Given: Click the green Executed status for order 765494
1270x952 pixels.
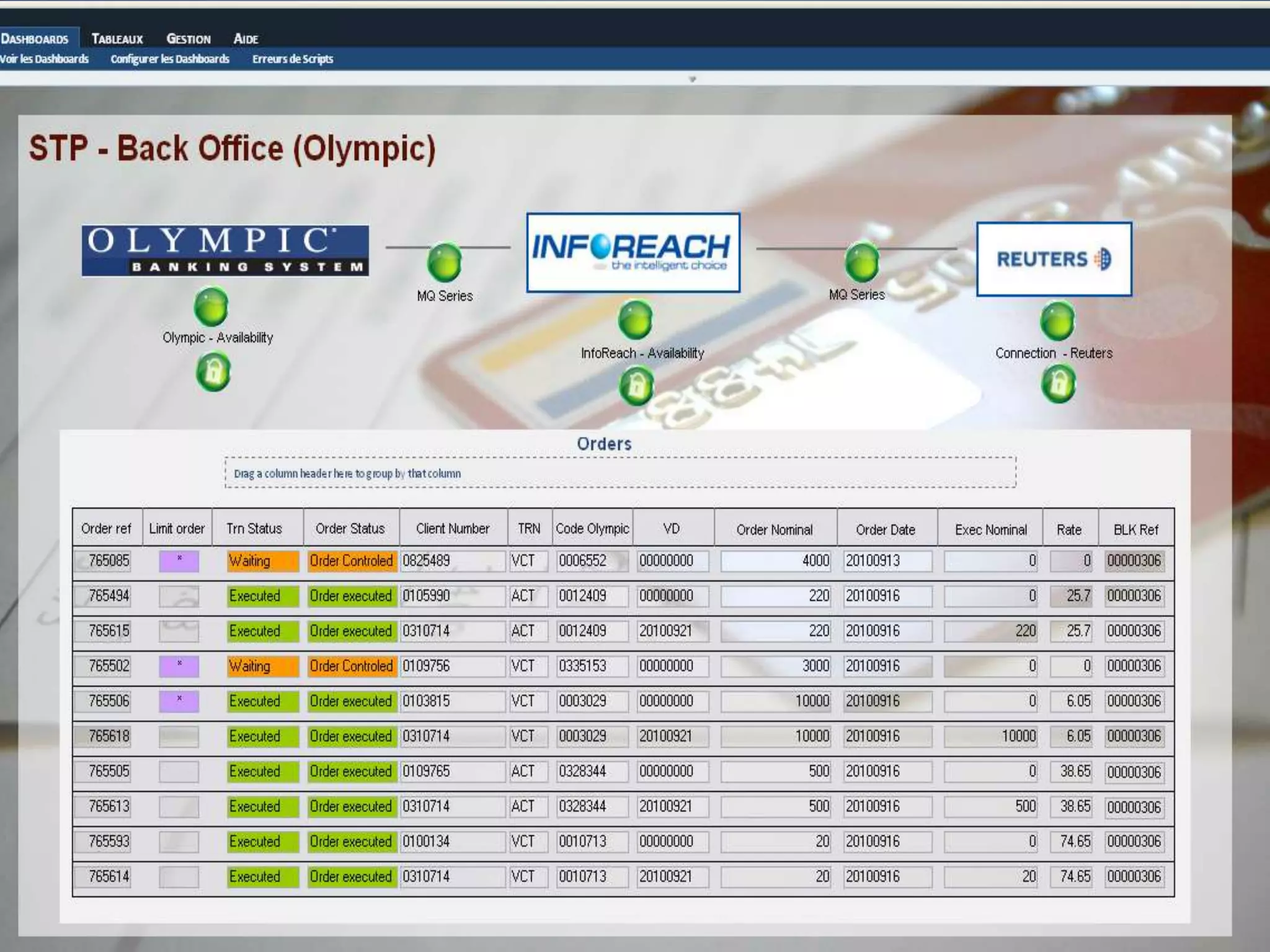Looking at the screenshot, I should tap(263, 596).
